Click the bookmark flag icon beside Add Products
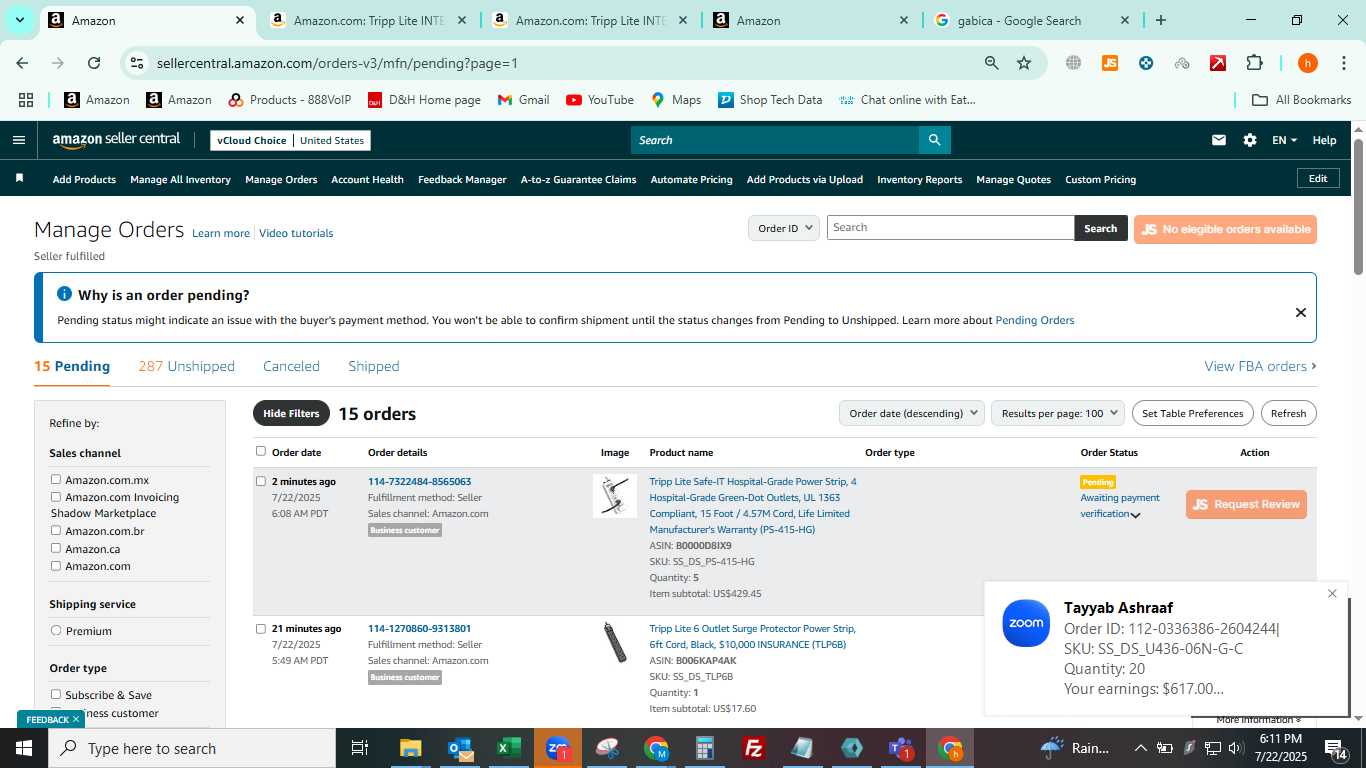This screenshot has height=768, width=1366. pyautogui.click(x=19, y=178)
